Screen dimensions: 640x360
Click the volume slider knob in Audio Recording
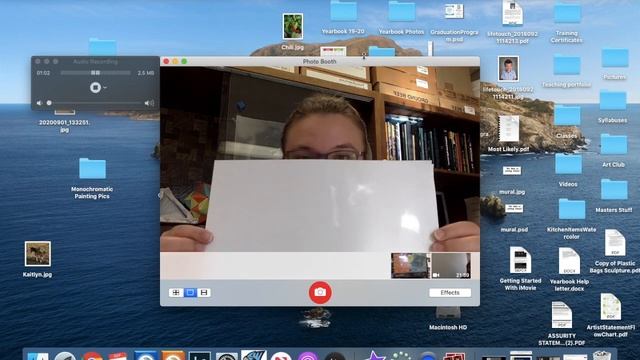point(49,103)
